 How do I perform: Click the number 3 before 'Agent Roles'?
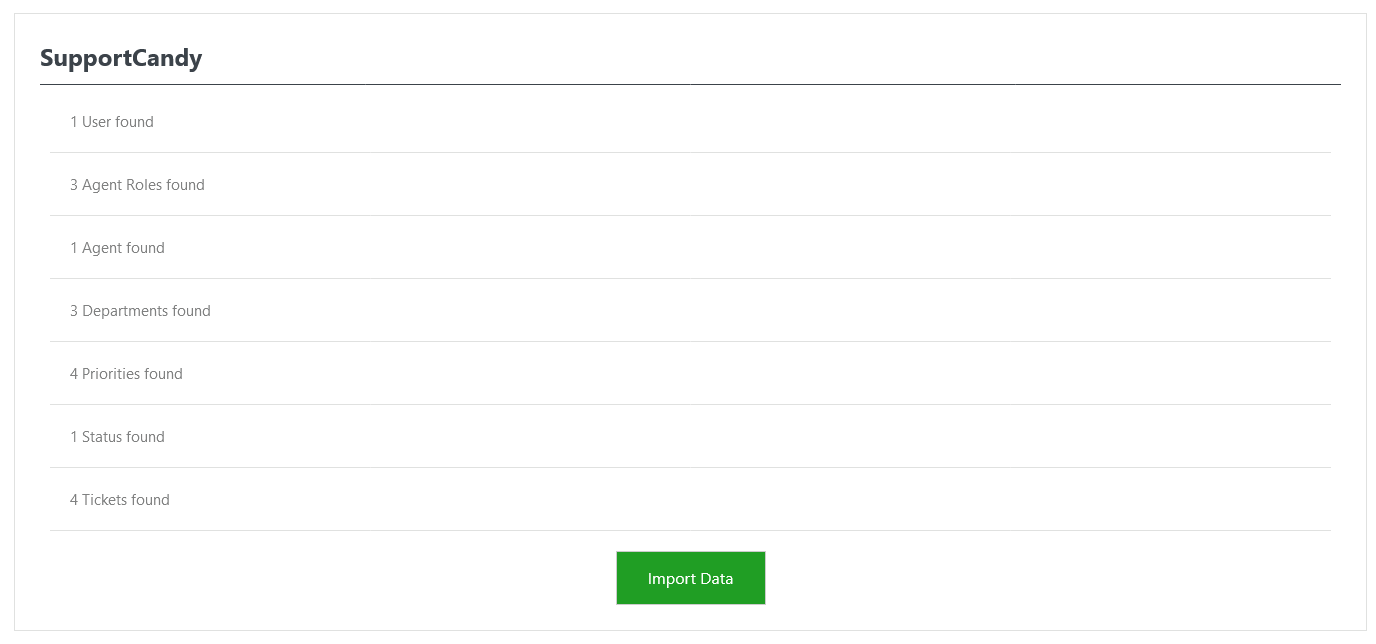tap(74, 185)
